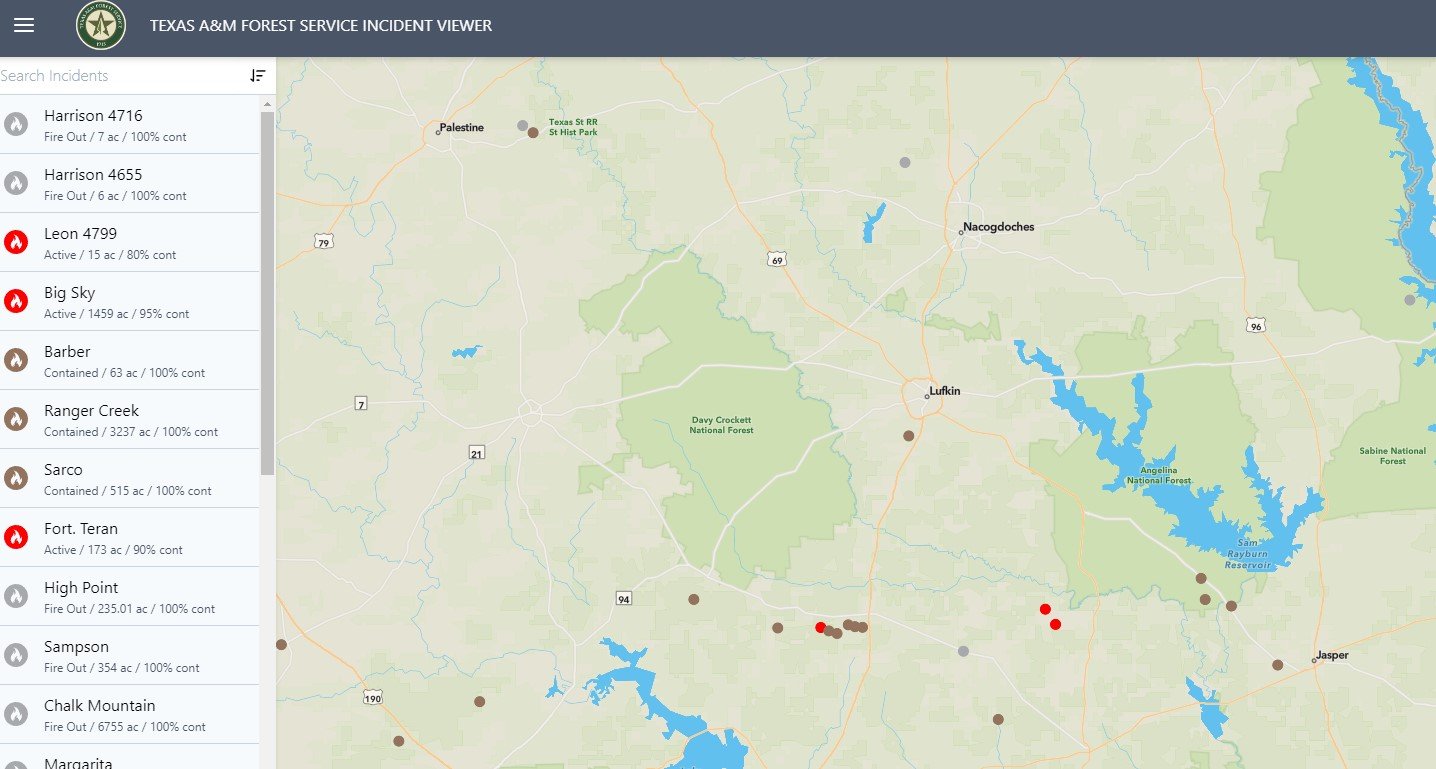Click the Sarco flame icon
The image size is (1436, 769).
tap(15, 478)
